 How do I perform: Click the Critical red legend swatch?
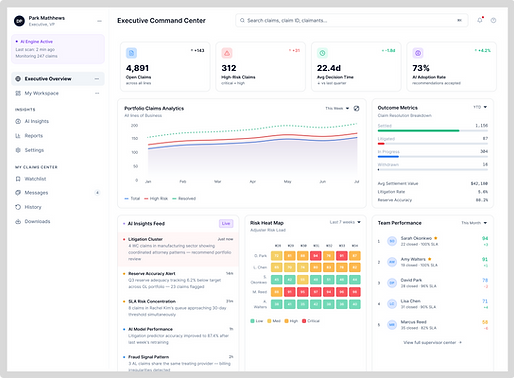click(304, 321)
